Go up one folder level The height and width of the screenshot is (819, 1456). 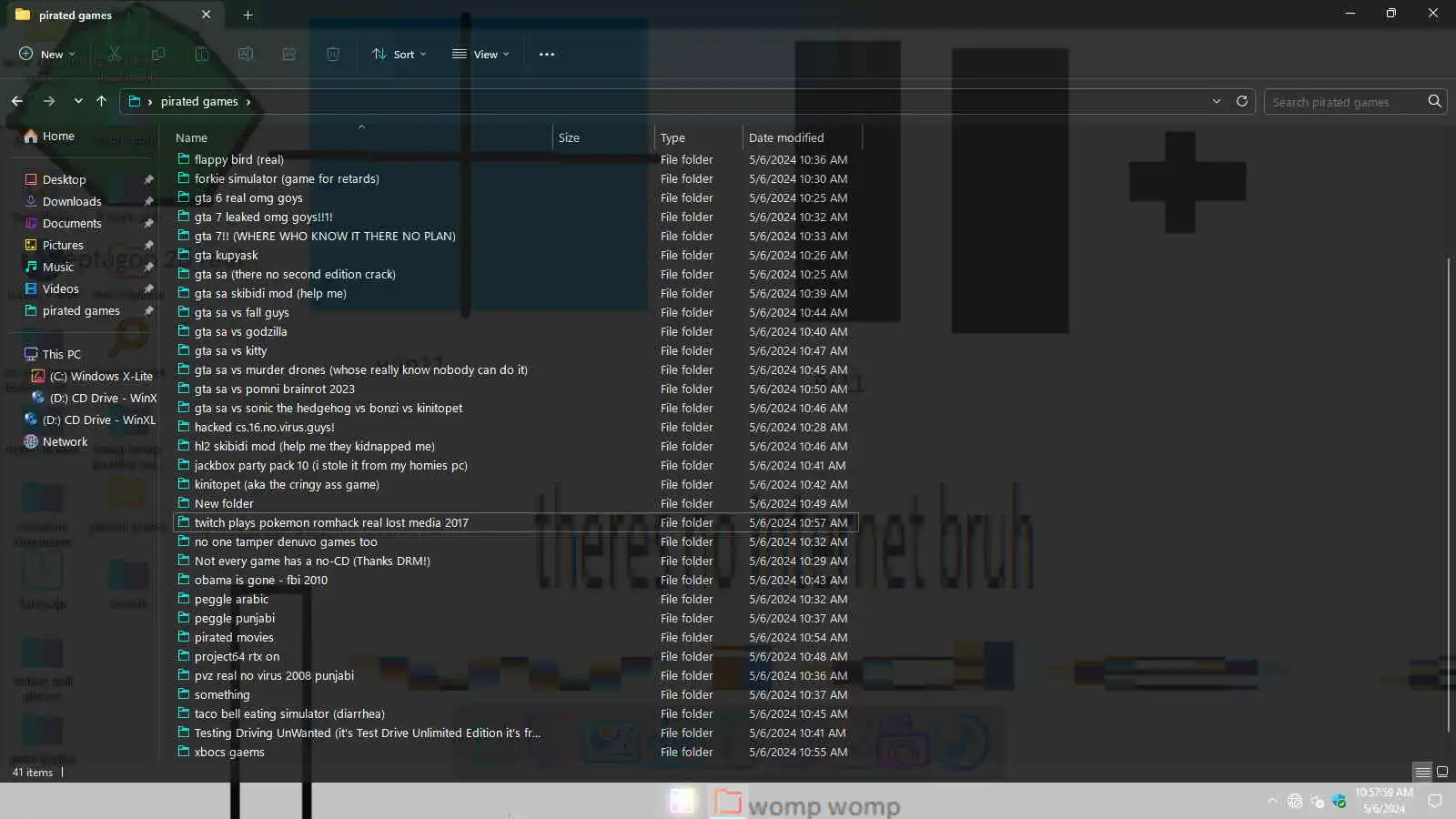101,101
